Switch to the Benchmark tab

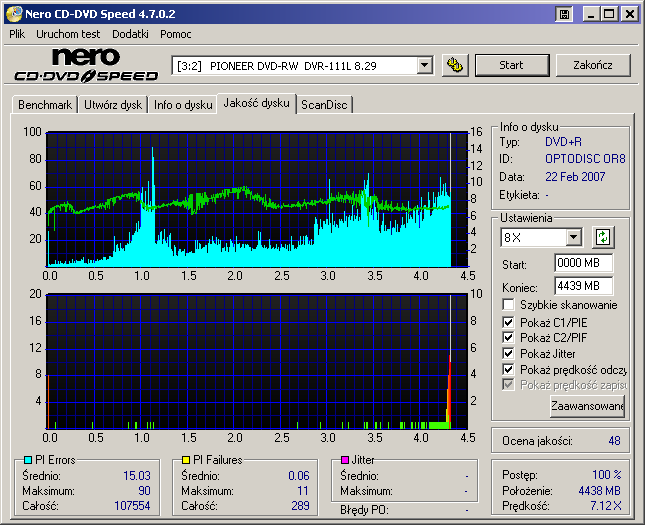(x=45, y=105)
